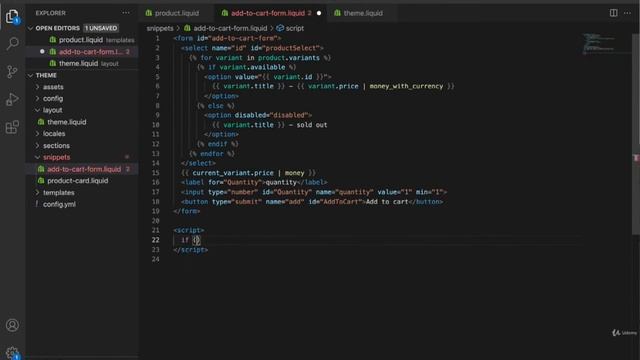Collapse the layout folder
Viewport: 640px width, 360px height.
point(52,110)
